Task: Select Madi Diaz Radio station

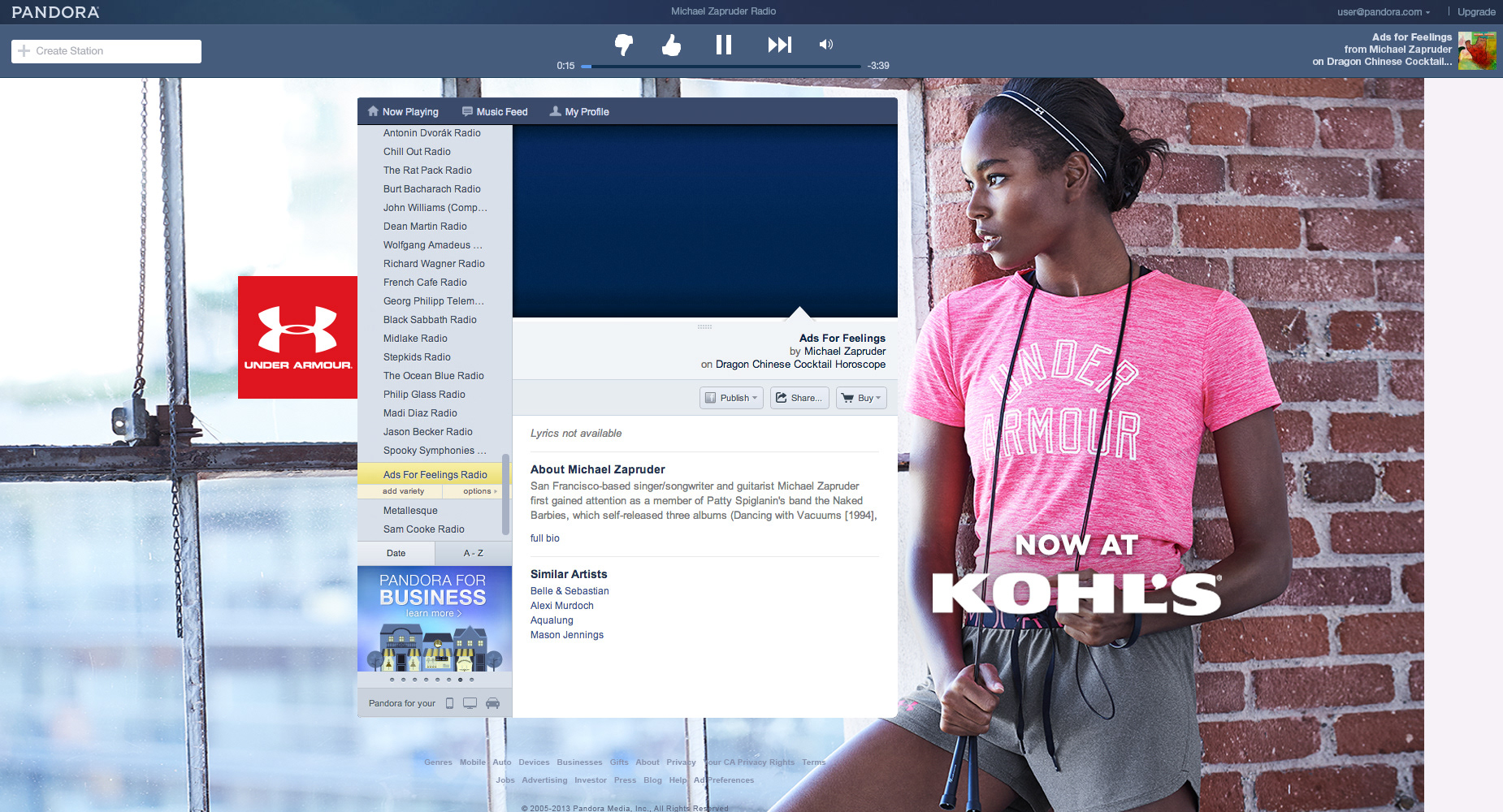Action: click(420, 413)
